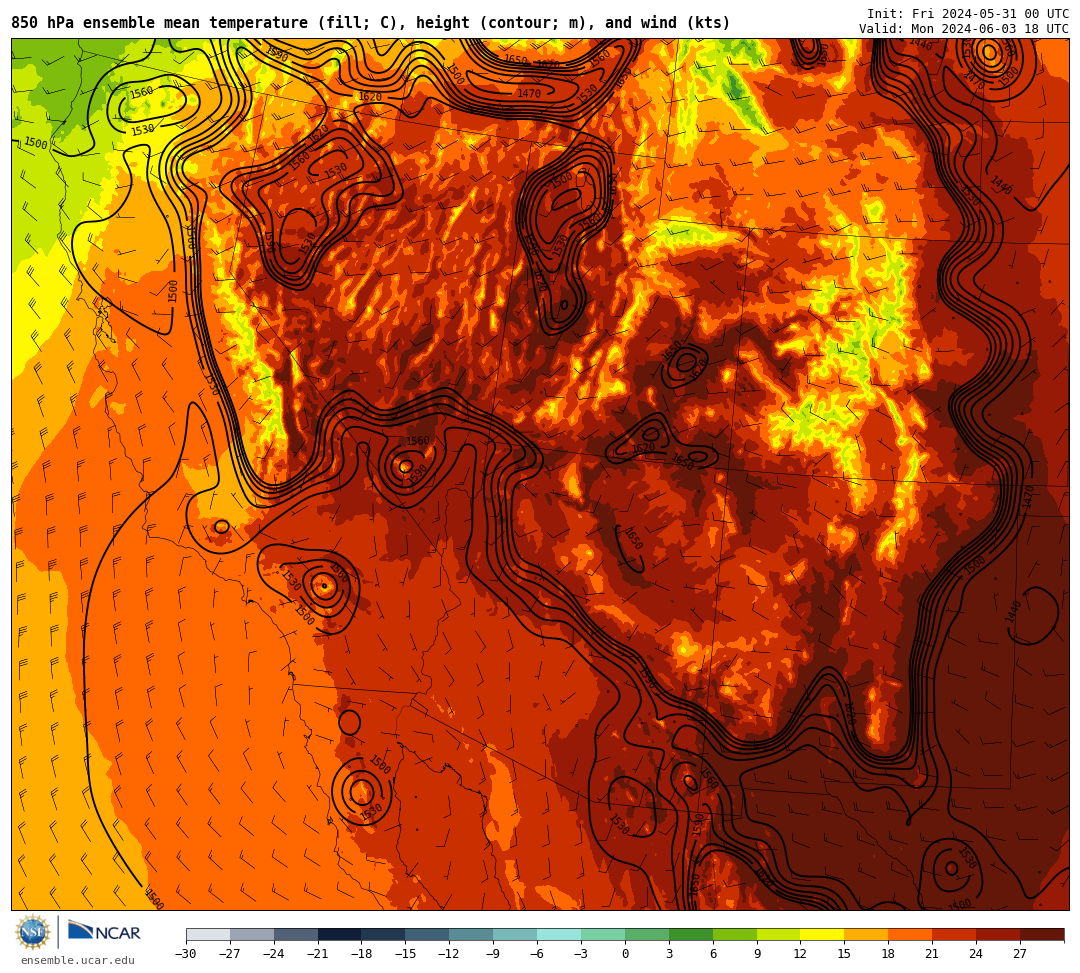Screen dimensions: 1080x973
Task: Click the −24 colorbar tick label
Action: (274, 954)
